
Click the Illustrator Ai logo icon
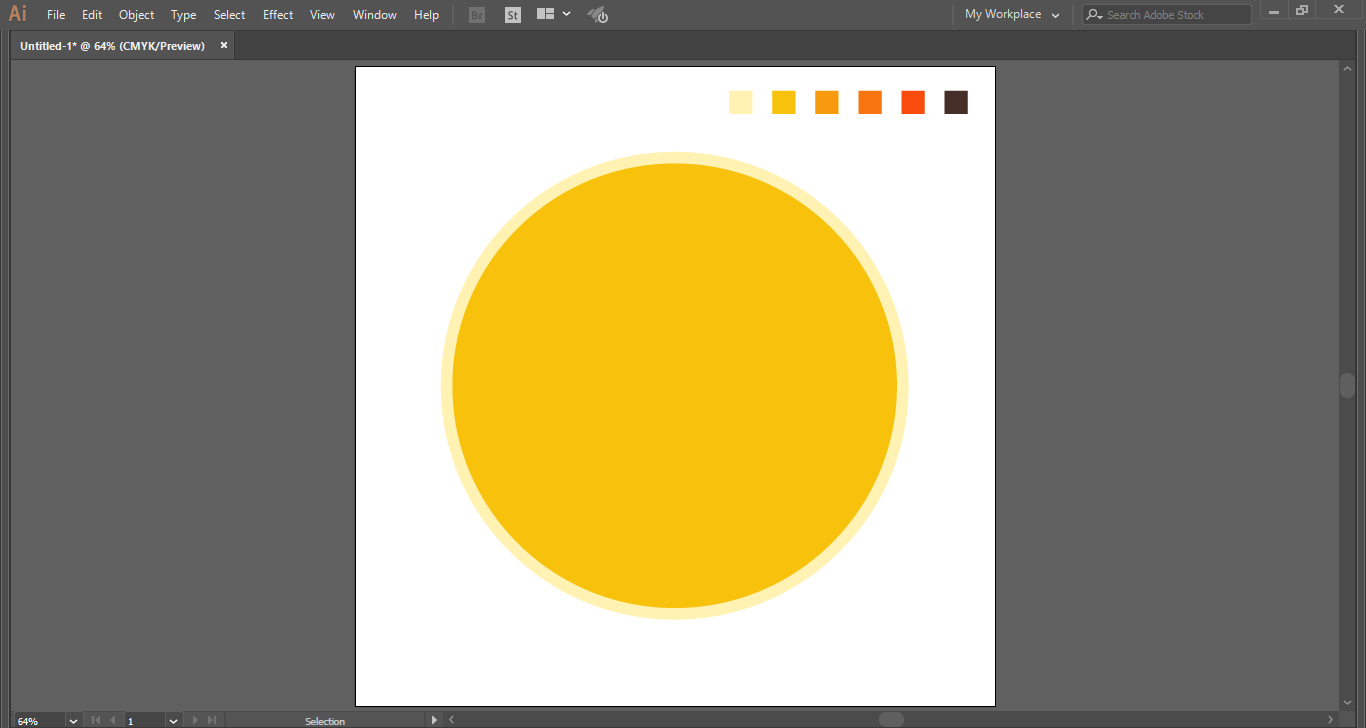[18, 14]
